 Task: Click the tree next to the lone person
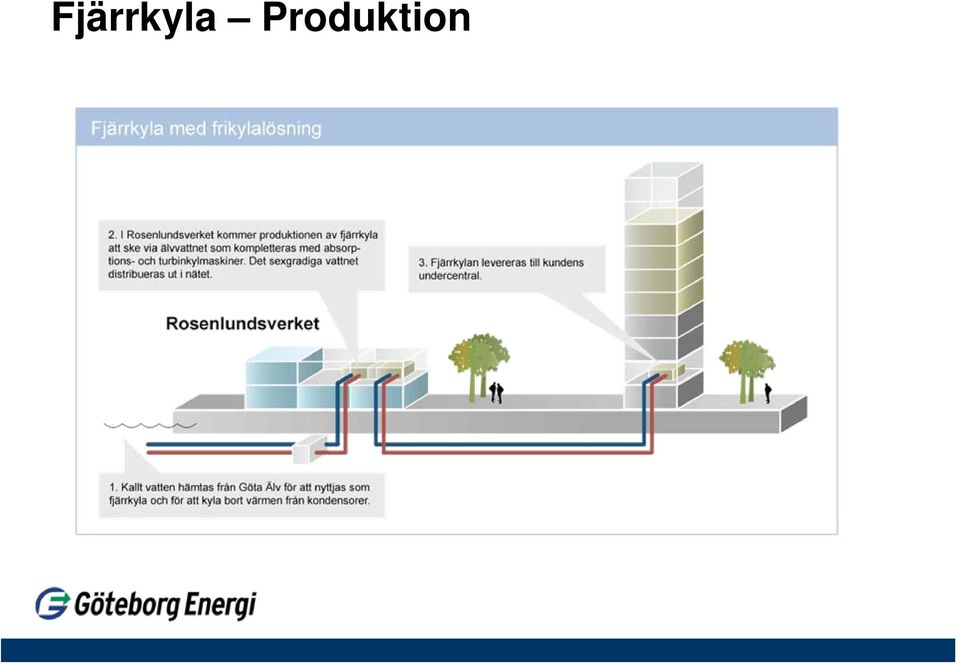coord(746,371)
